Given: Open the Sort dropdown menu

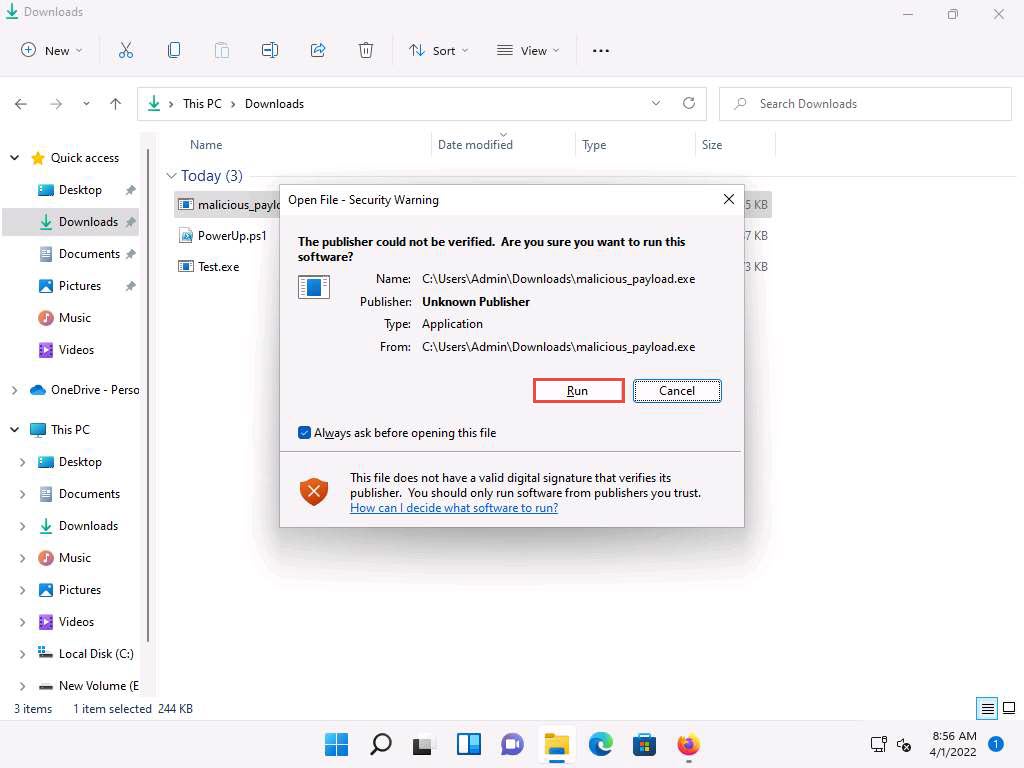Looking at the screenshot, I should coord(438,50).
